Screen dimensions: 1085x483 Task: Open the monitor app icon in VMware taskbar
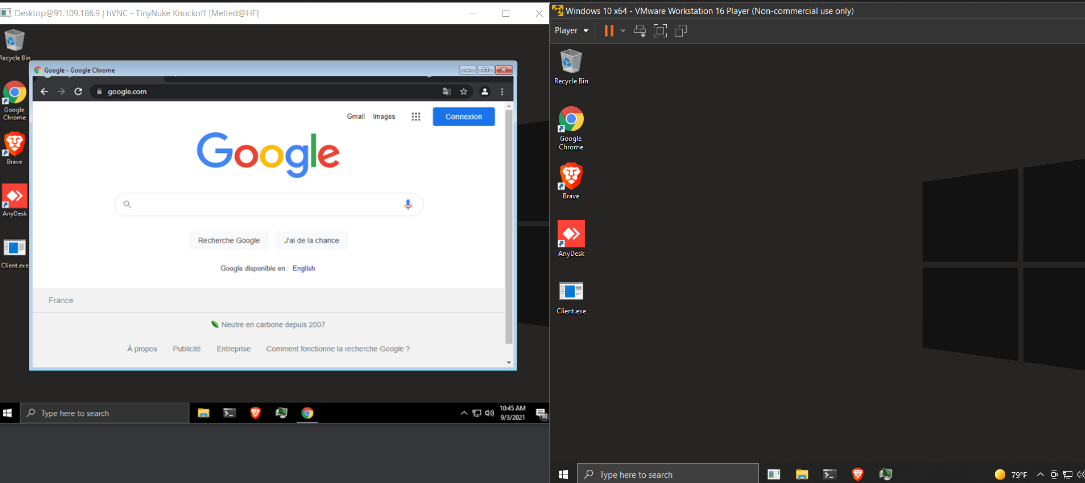pyautogui.click(x=886, y=475)
